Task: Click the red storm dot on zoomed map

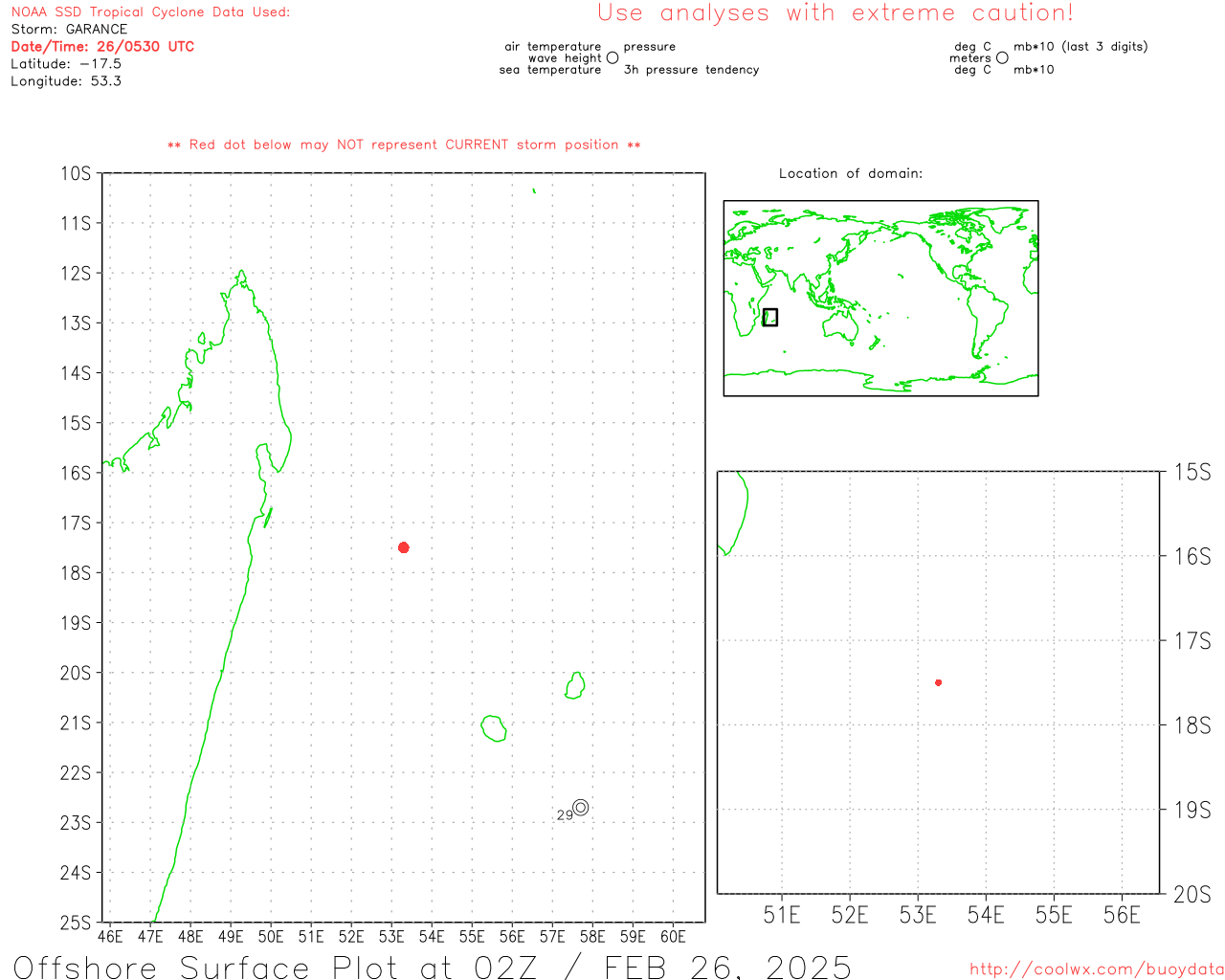Action: (939, 682)
